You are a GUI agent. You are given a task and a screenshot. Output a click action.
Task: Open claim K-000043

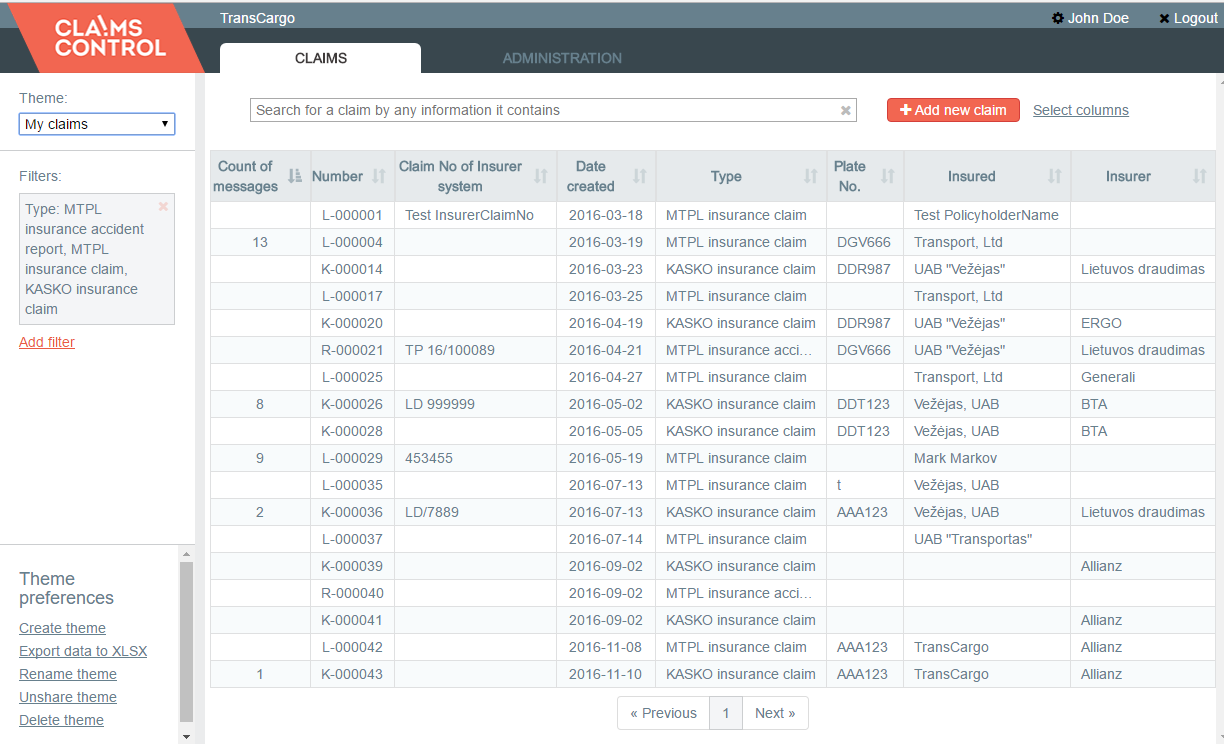352,674
